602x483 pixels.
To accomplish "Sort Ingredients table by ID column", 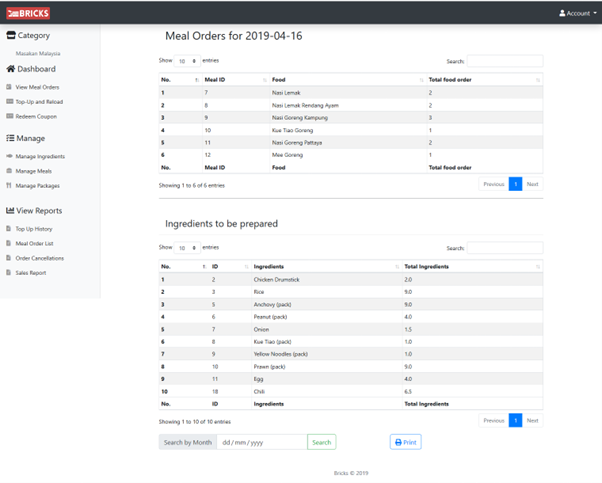I will 230,266.
